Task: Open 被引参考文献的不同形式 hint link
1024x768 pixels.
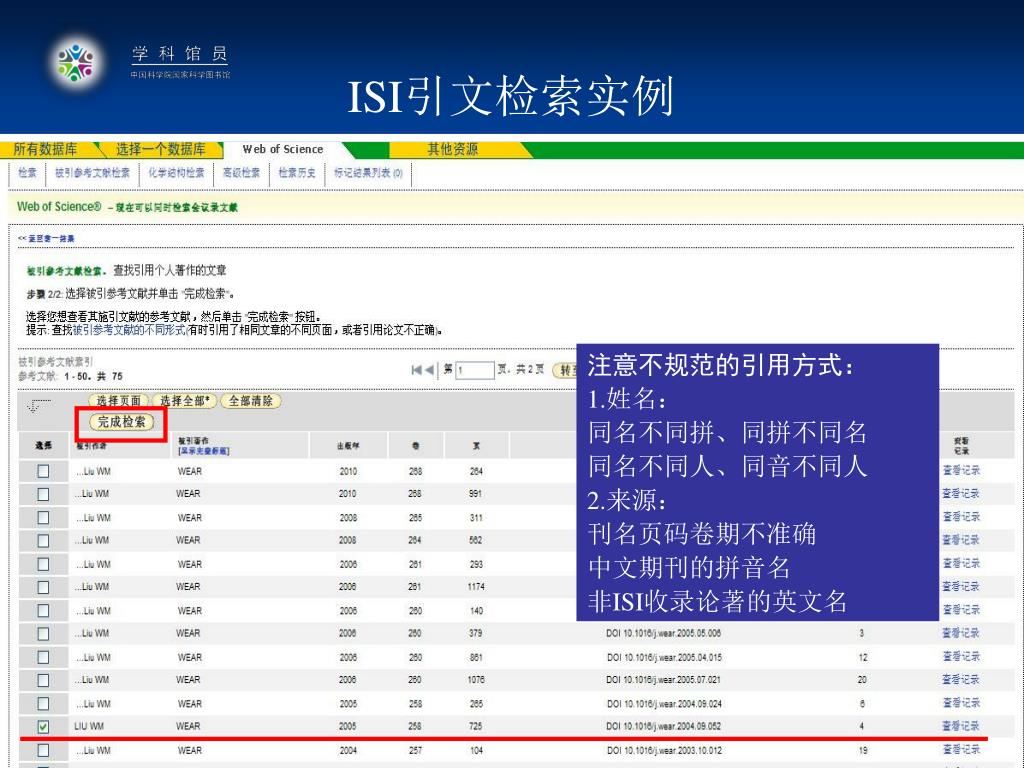Action: [x=129, y=330]
